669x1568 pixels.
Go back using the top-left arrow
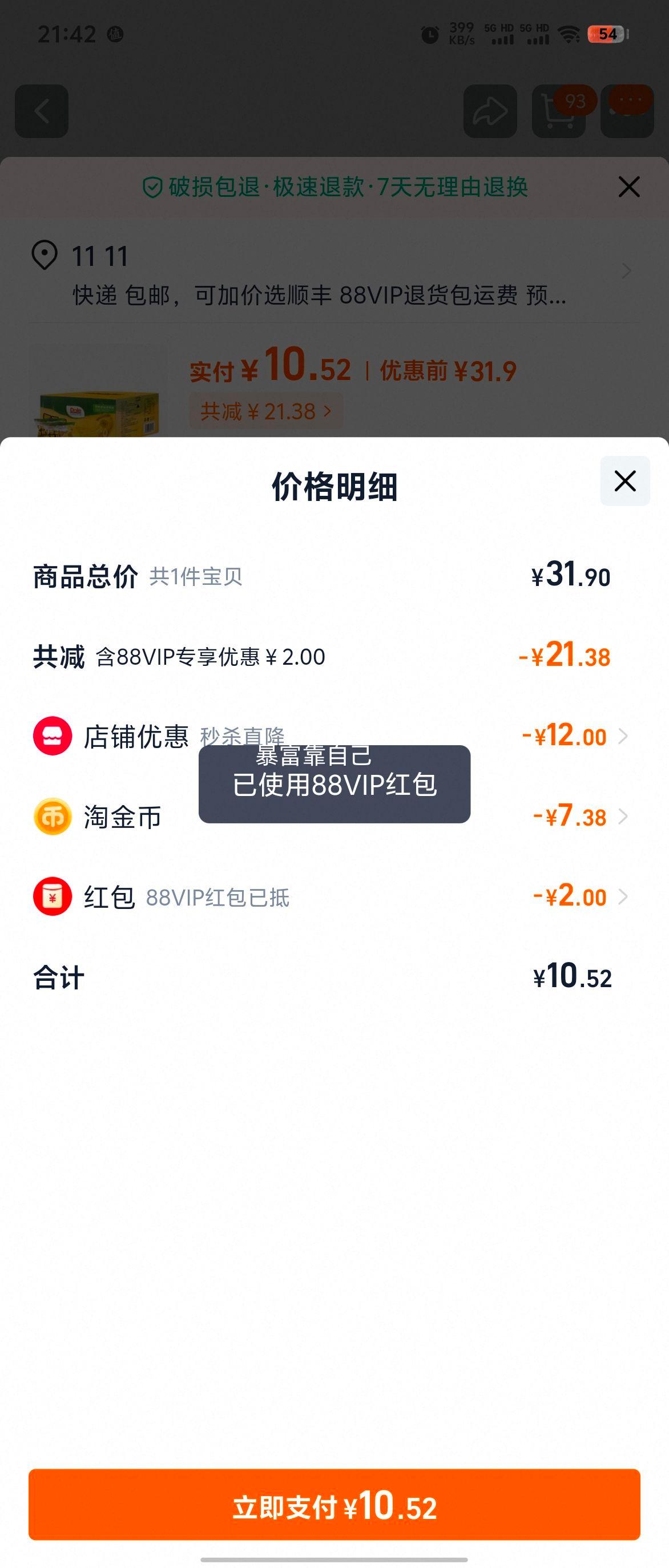click(x=42, y=111)
